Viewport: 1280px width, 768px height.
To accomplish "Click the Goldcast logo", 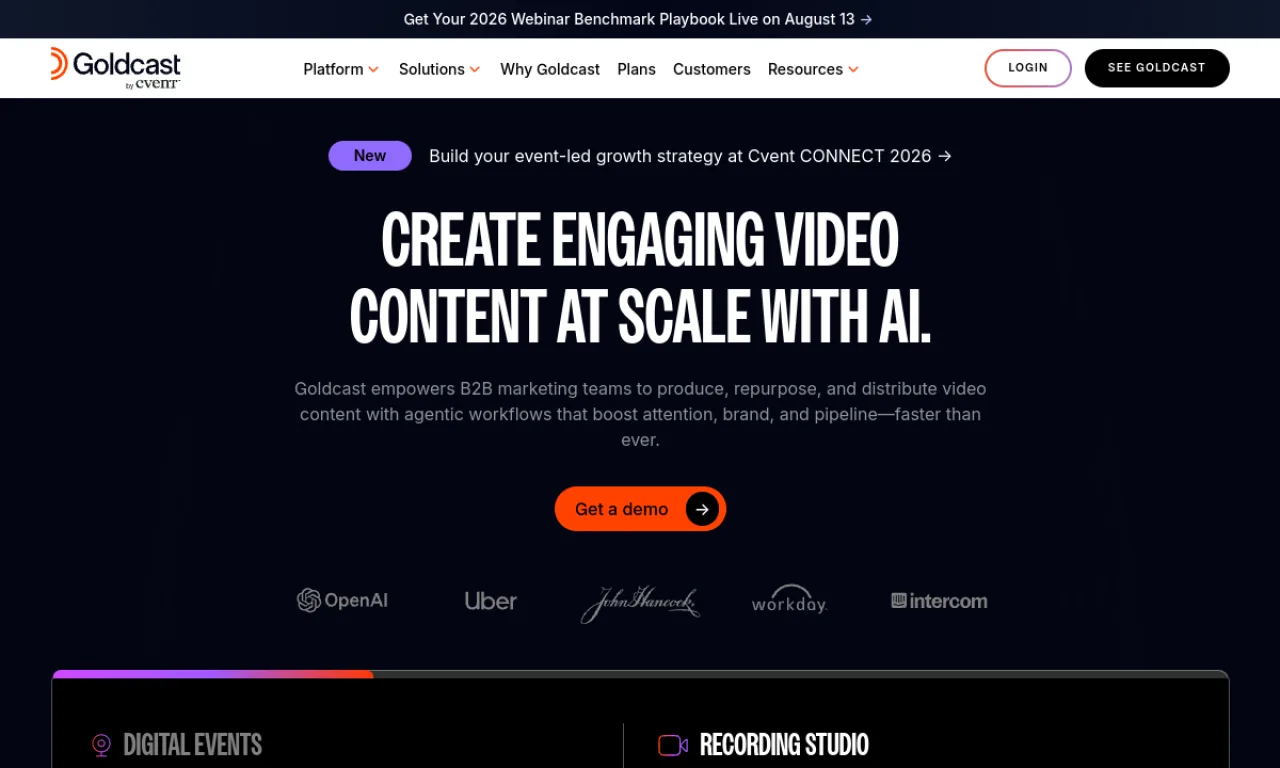I will [x=115, y=68].
